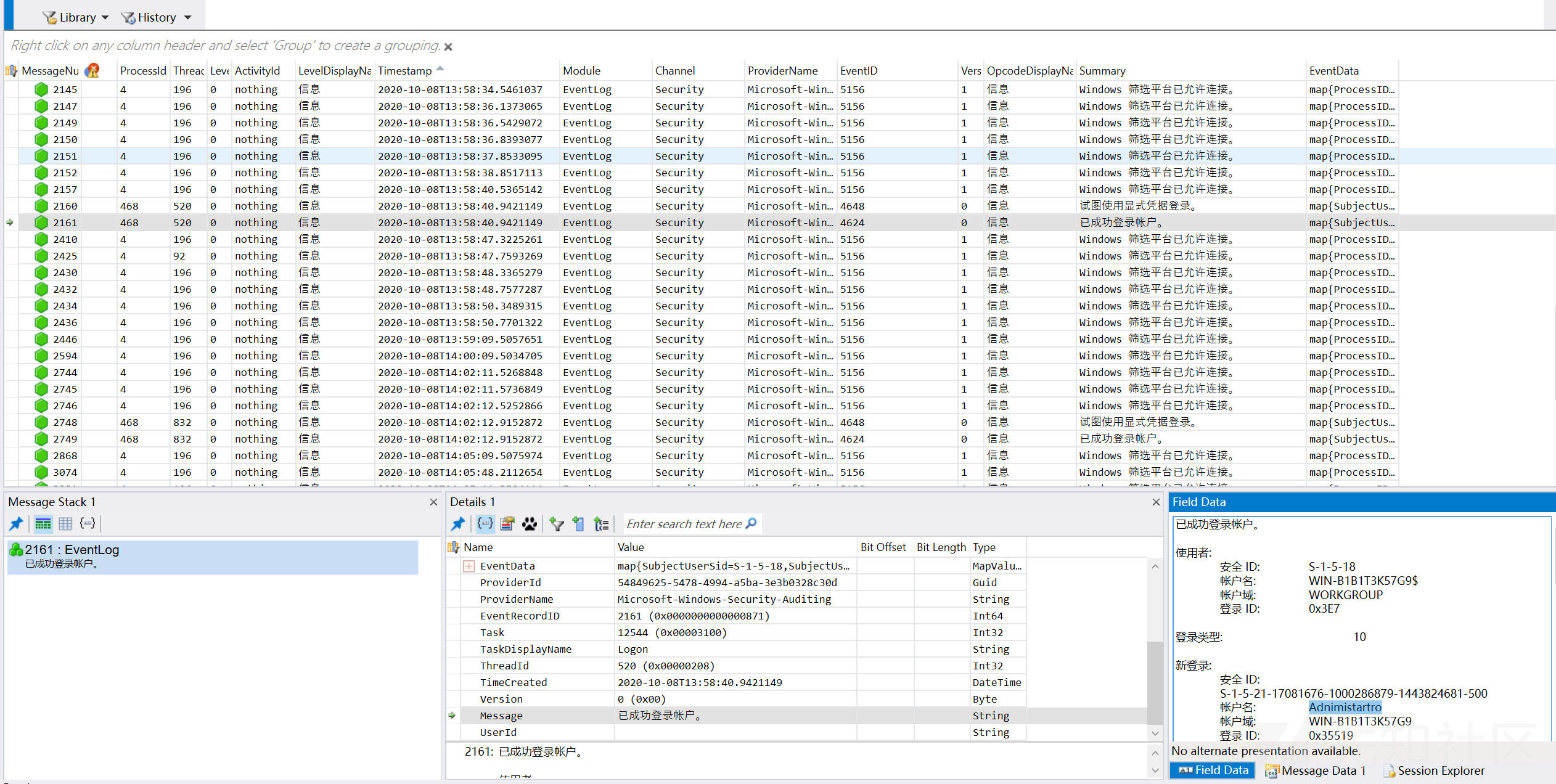The width and height of the screenshot is (1556, 784).
Task: Switch to the Message Data 1 tab
Action: pyautogui.click(x=1315, y=770)
